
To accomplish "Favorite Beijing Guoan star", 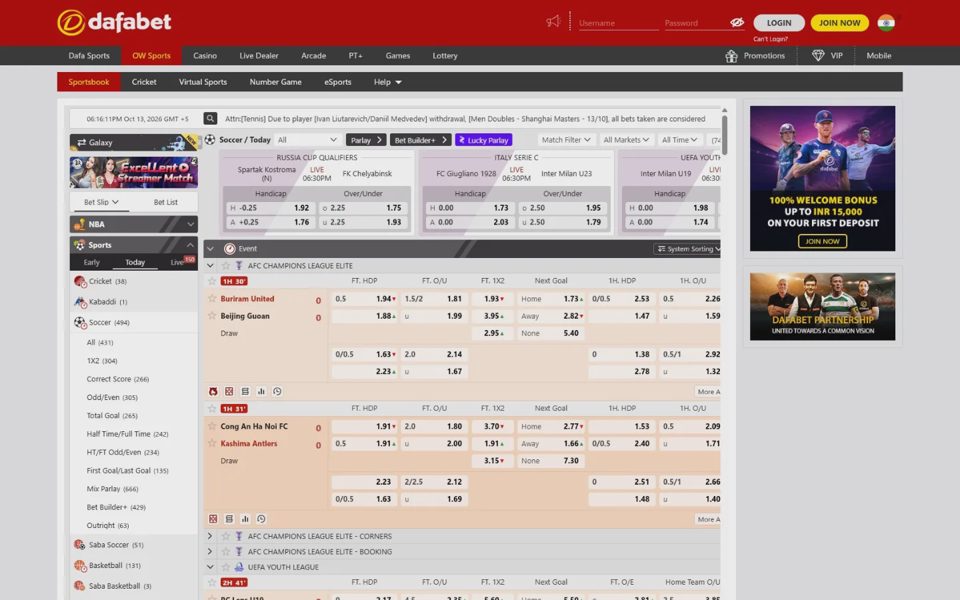I will (x=212, y=316).
